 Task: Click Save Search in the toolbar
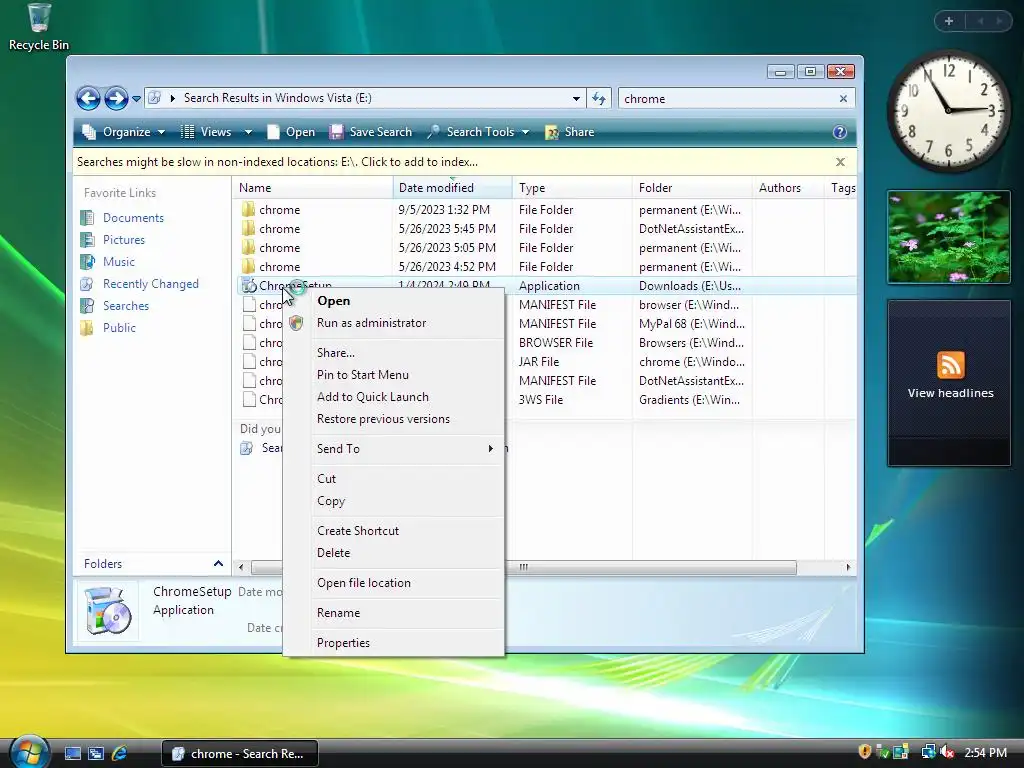[371, 132]
